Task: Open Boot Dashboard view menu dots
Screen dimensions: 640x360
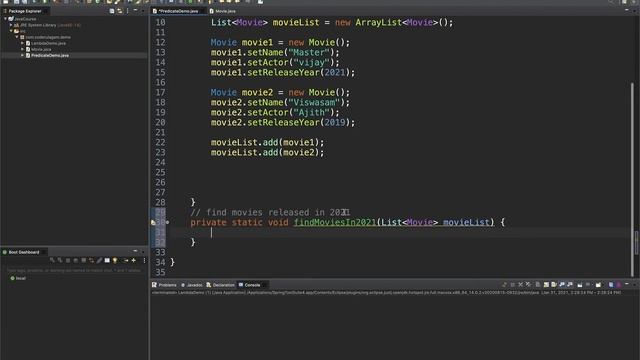Action: [144, 260]
